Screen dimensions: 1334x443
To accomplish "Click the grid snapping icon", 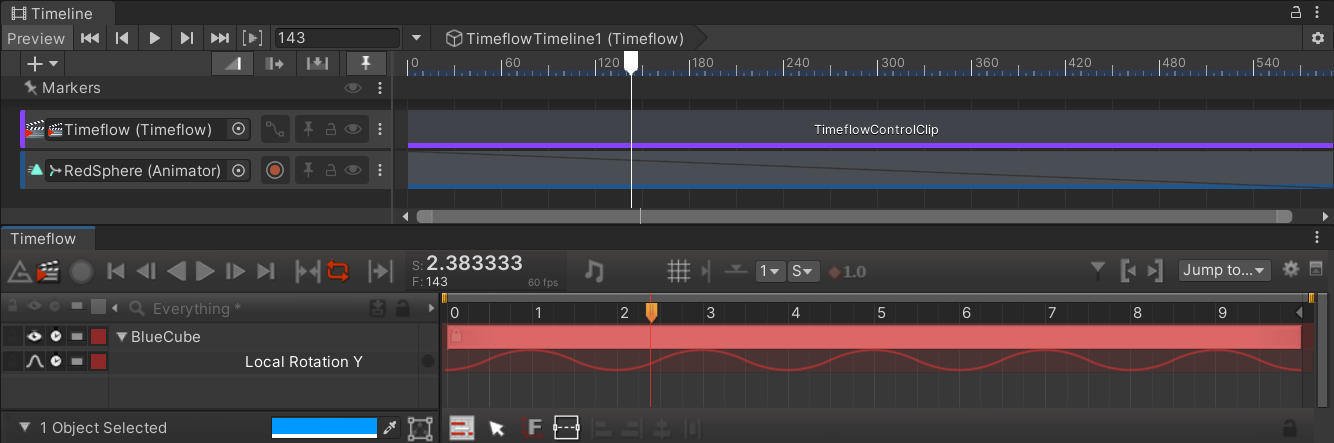I will (x=679, y=271).
